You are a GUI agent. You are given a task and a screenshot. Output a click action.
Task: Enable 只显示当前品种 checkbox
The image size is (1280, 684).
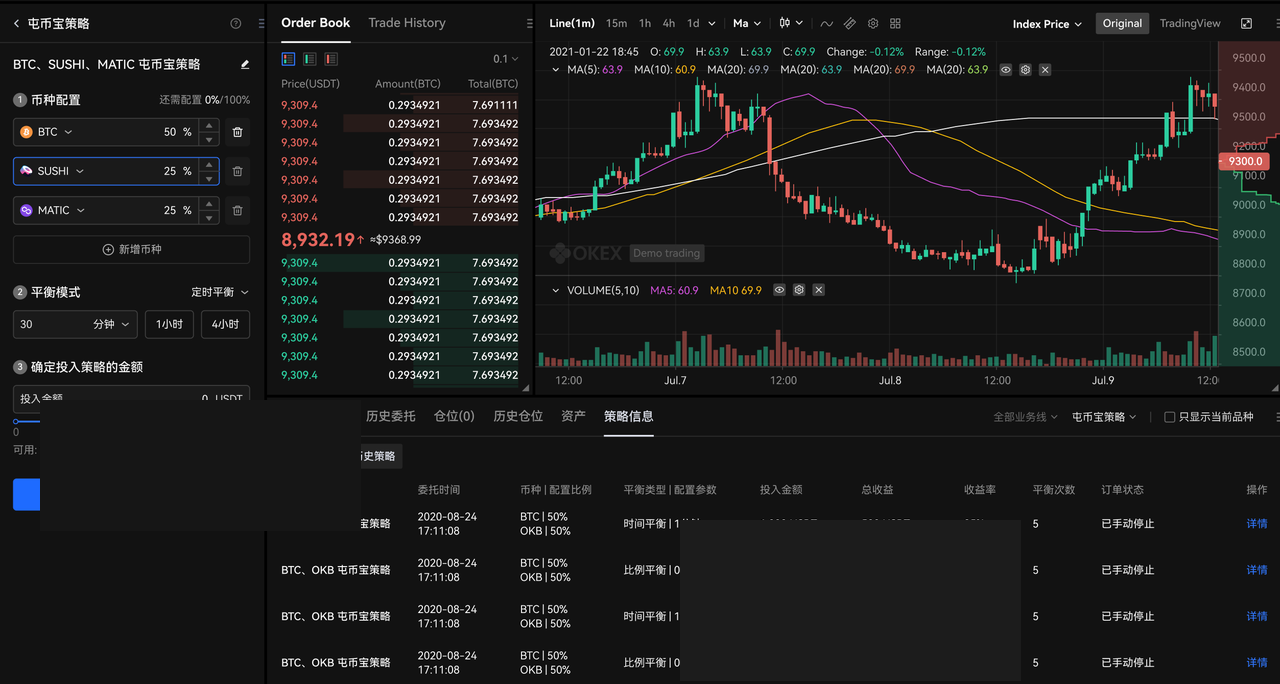1170,417
